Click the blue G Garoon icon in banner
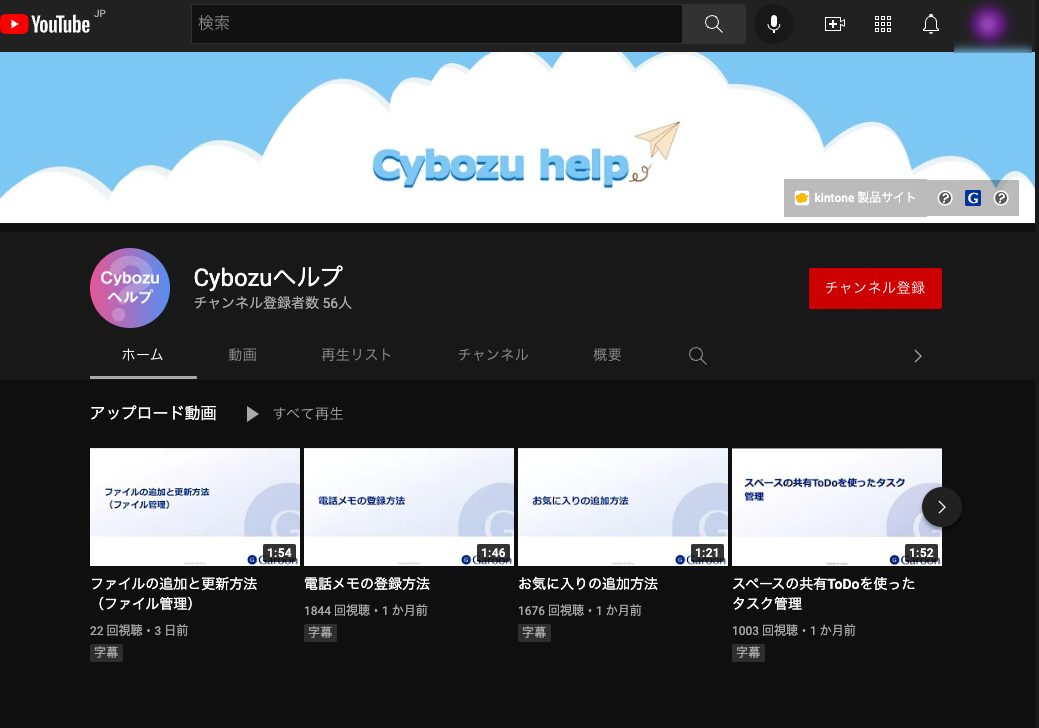The image size is (1039, 728). click(x=973, y=197)
